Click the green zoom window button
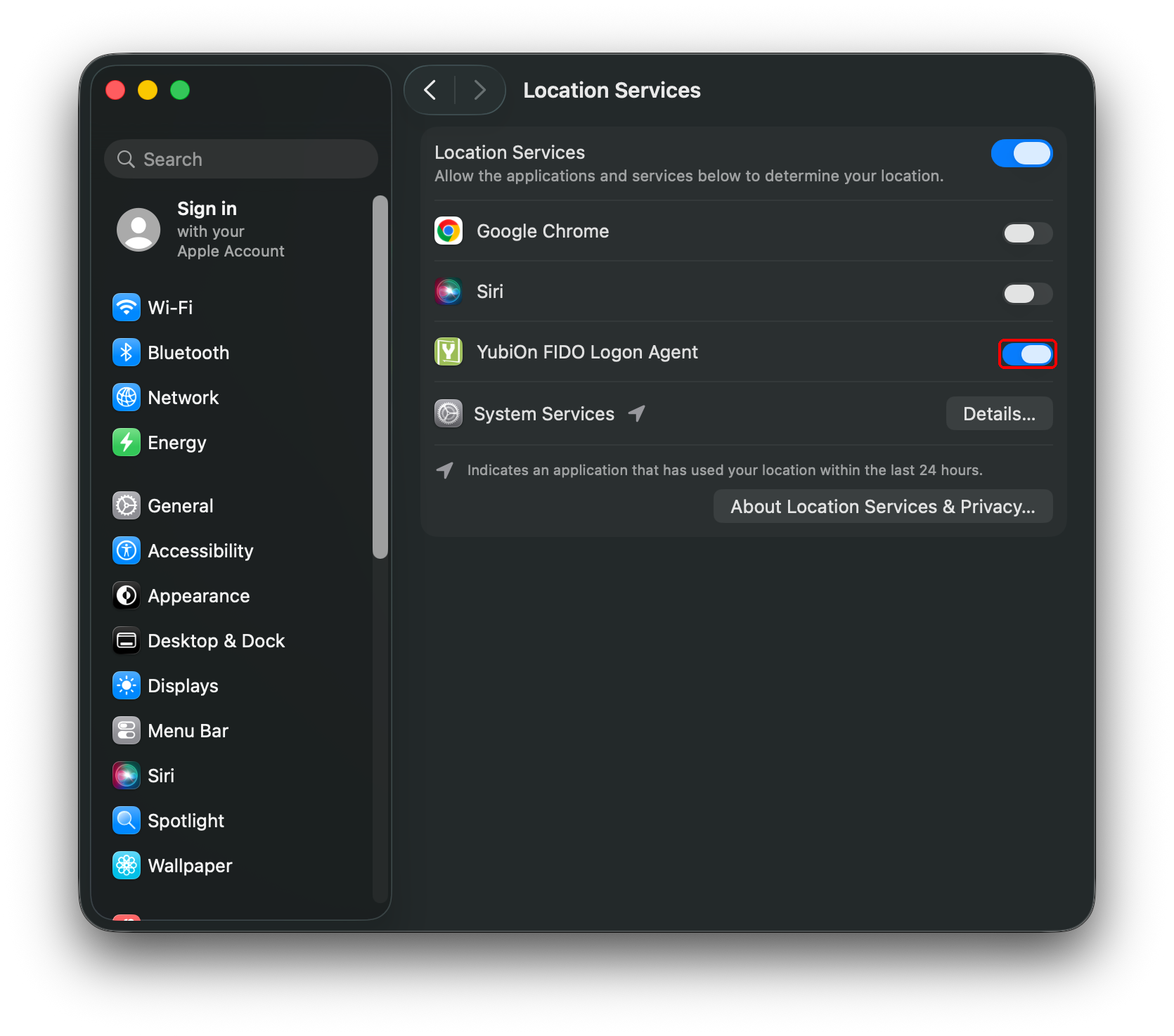 click(180, 90)
